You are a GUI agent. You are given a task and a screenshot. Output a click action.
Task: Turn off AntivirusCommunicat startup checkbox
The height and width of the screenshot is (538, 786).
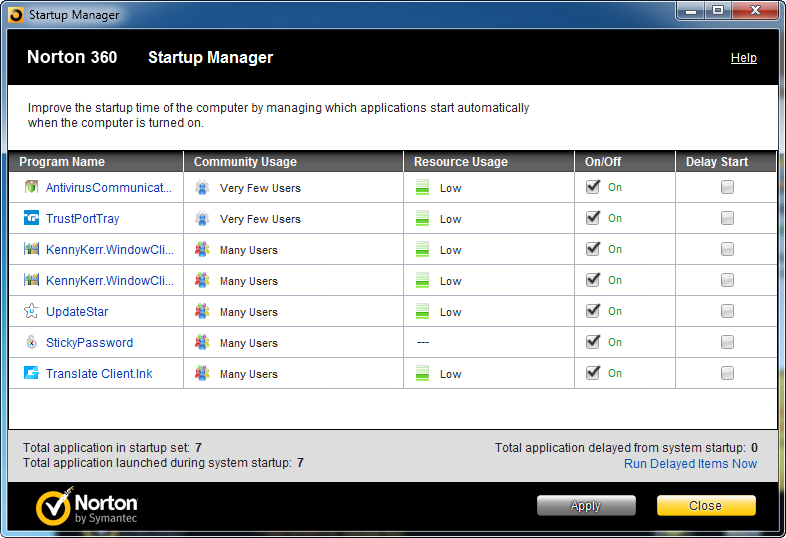[593, 187]
